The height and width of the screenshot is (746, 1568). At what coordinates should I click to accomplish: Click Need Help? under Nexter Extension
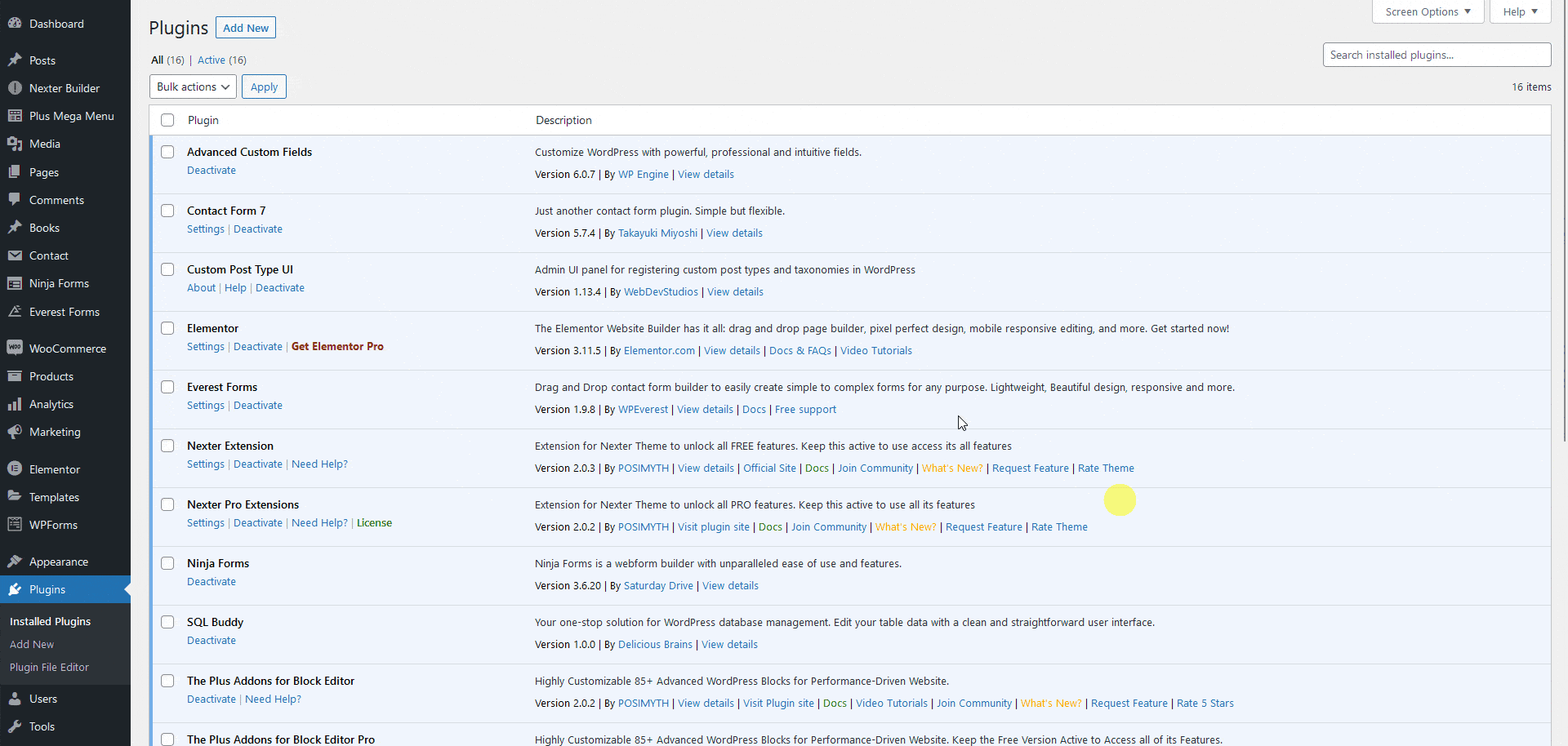(x=319, y=464)
